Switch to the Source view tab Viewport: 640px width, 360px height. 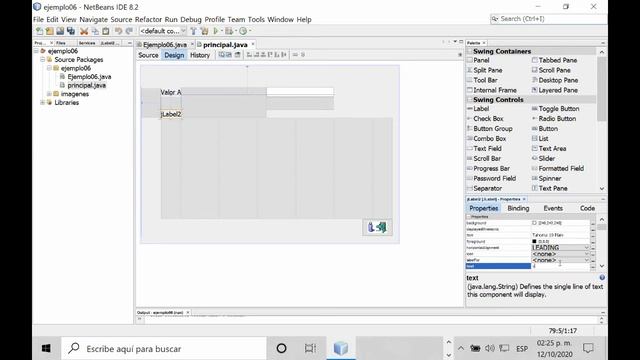148,55
